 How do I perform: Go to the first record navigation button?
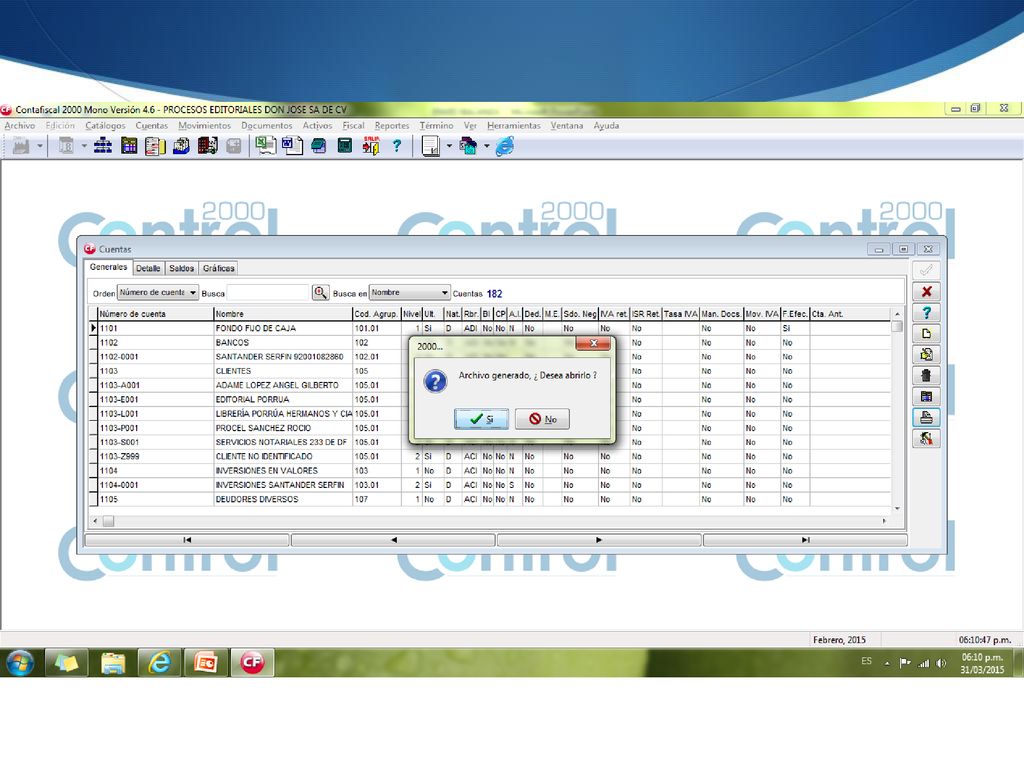[x=187, y=540]
